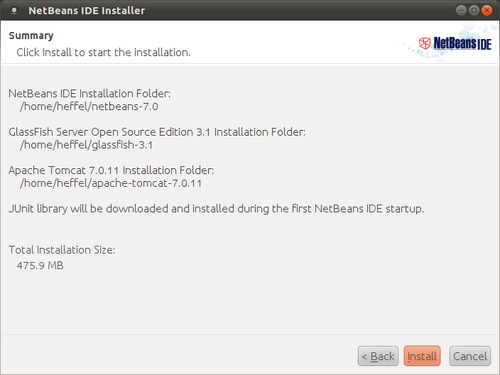Screen dimensions: 500x375
Task: Click the 475.9 MB size value
Action: tap(40, 266)
